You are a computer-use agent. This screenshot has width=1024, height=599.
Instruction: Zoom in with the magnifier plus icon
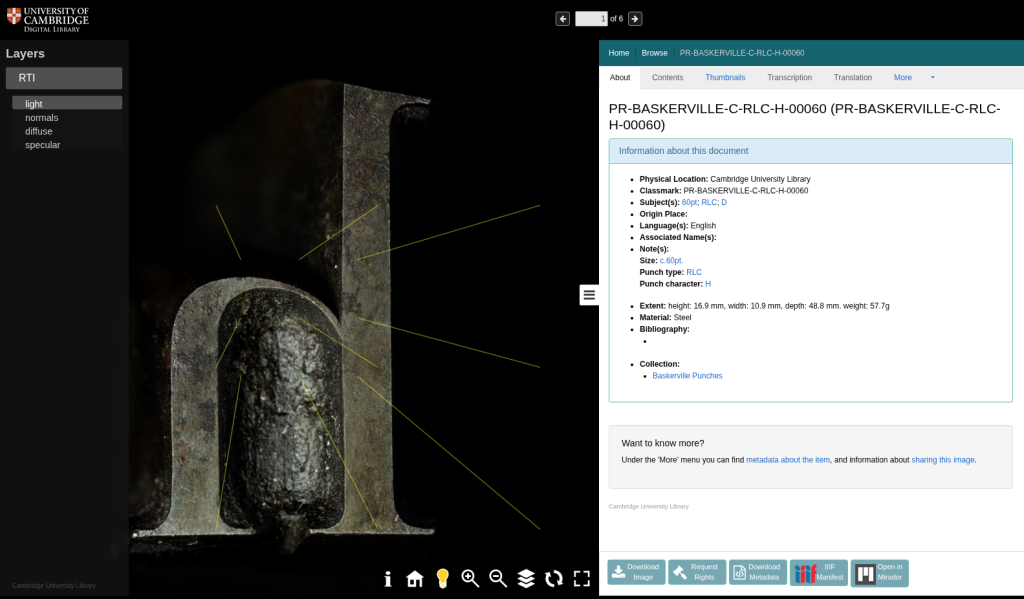point(470,579)
